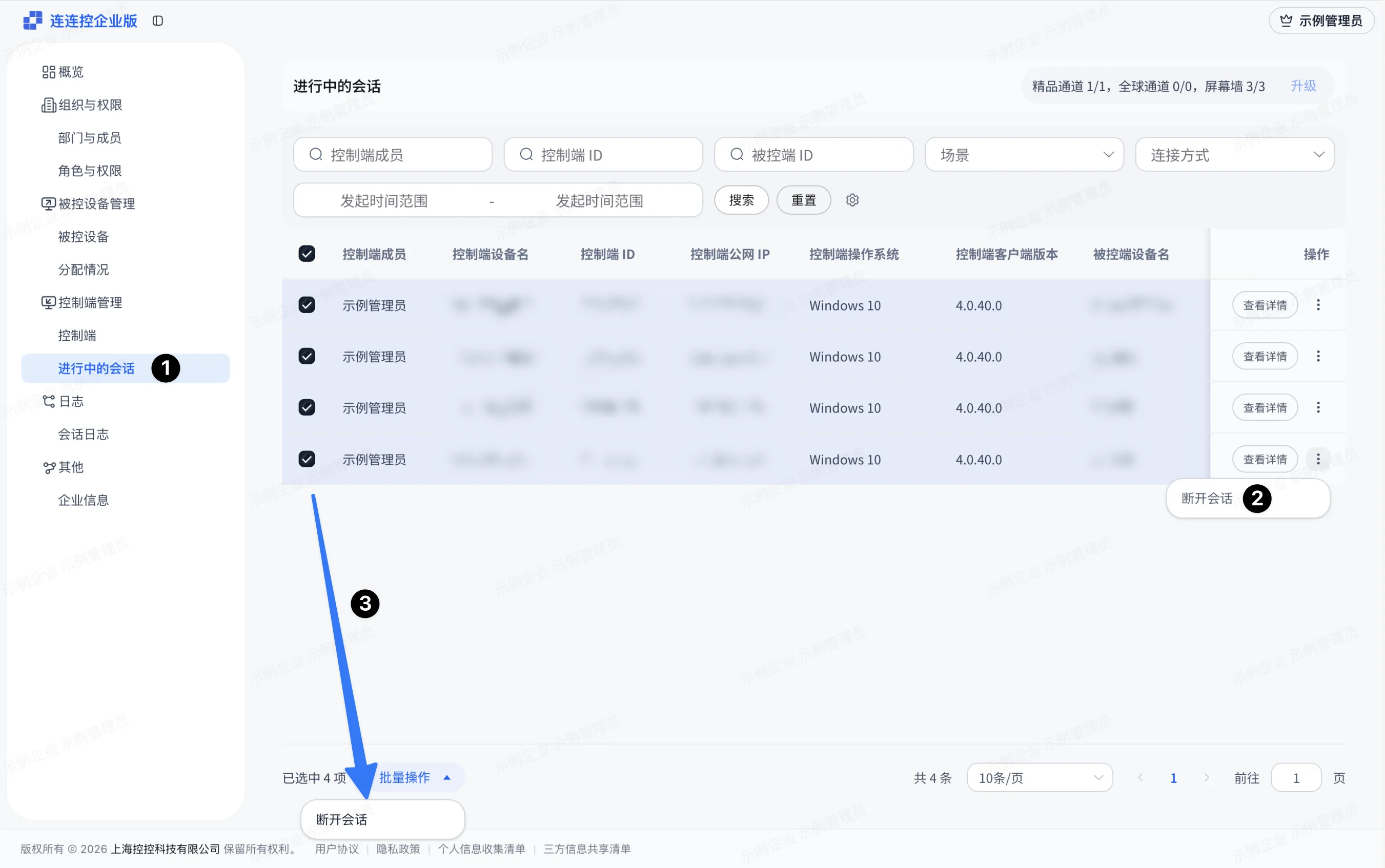Click the 升级 upgrade link
1385x868 pixels.
(1303, 86)
